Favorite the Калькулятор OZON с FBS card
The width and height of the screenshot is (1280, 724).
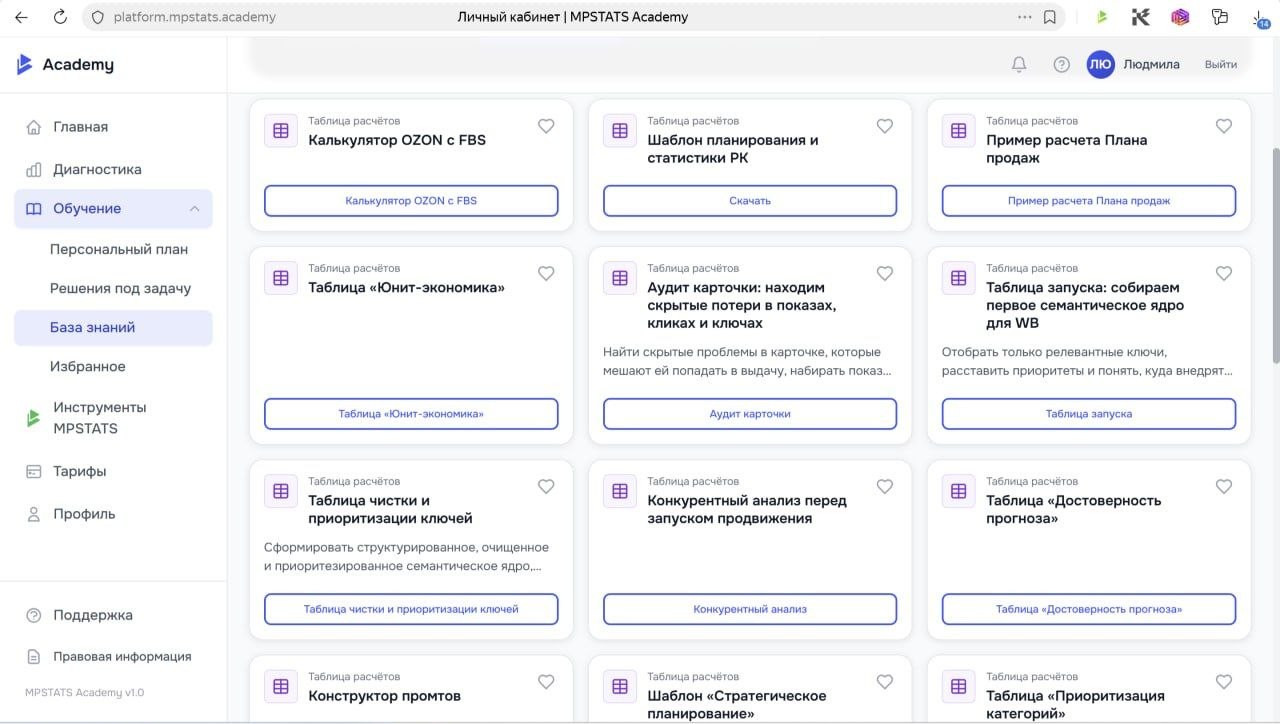pos(546,126)
